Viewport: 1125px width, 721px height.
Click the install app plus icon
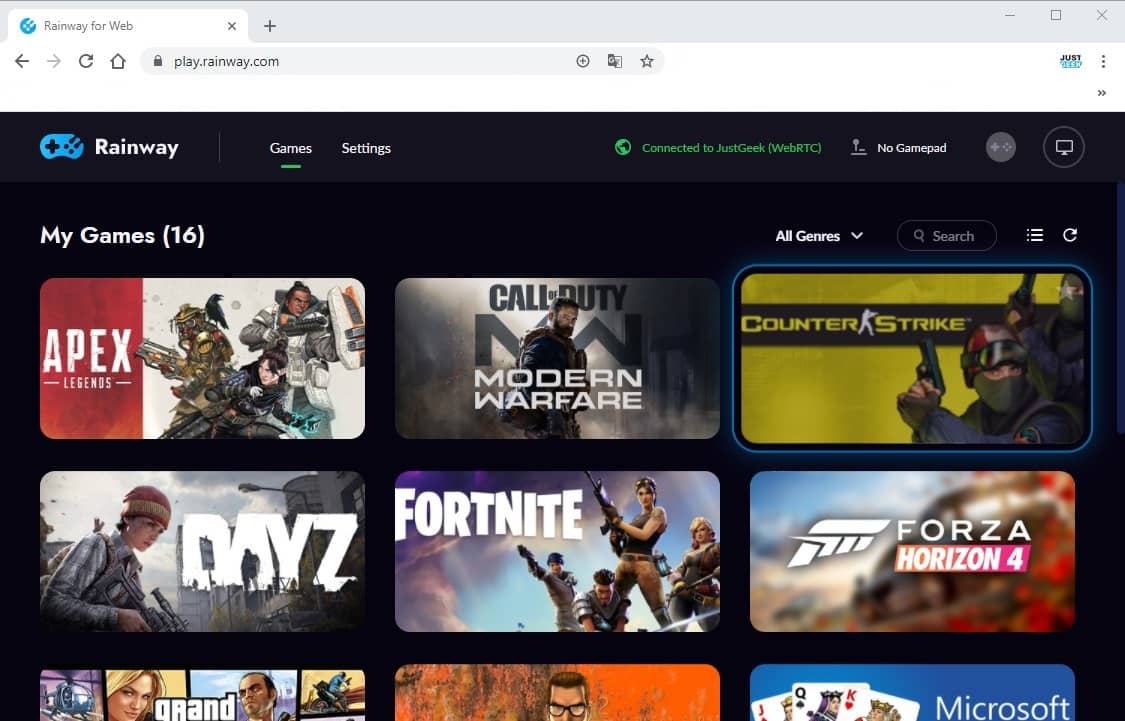583,61
